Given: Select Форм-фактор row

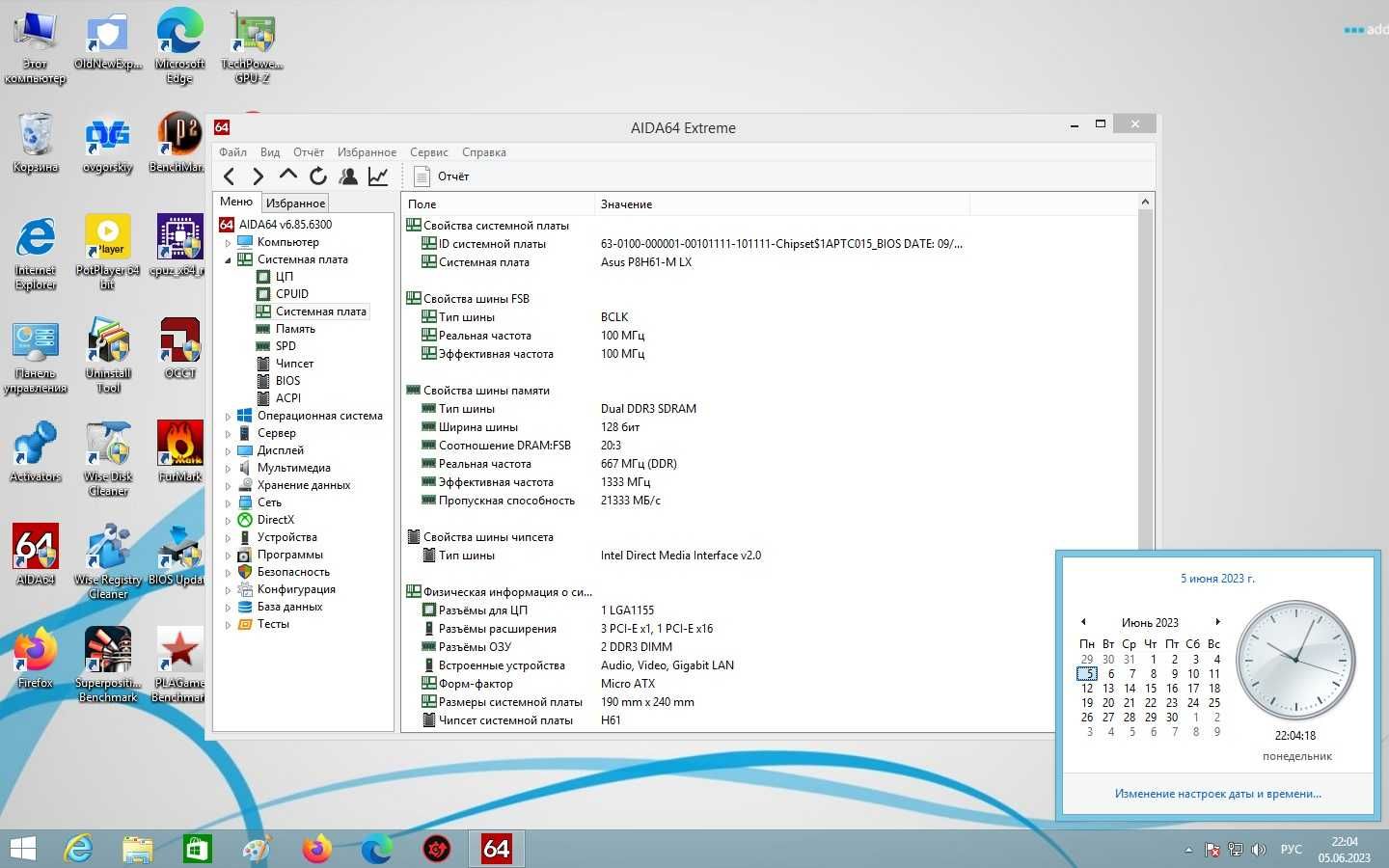Looking at the screenshot, I should point(770,684).
